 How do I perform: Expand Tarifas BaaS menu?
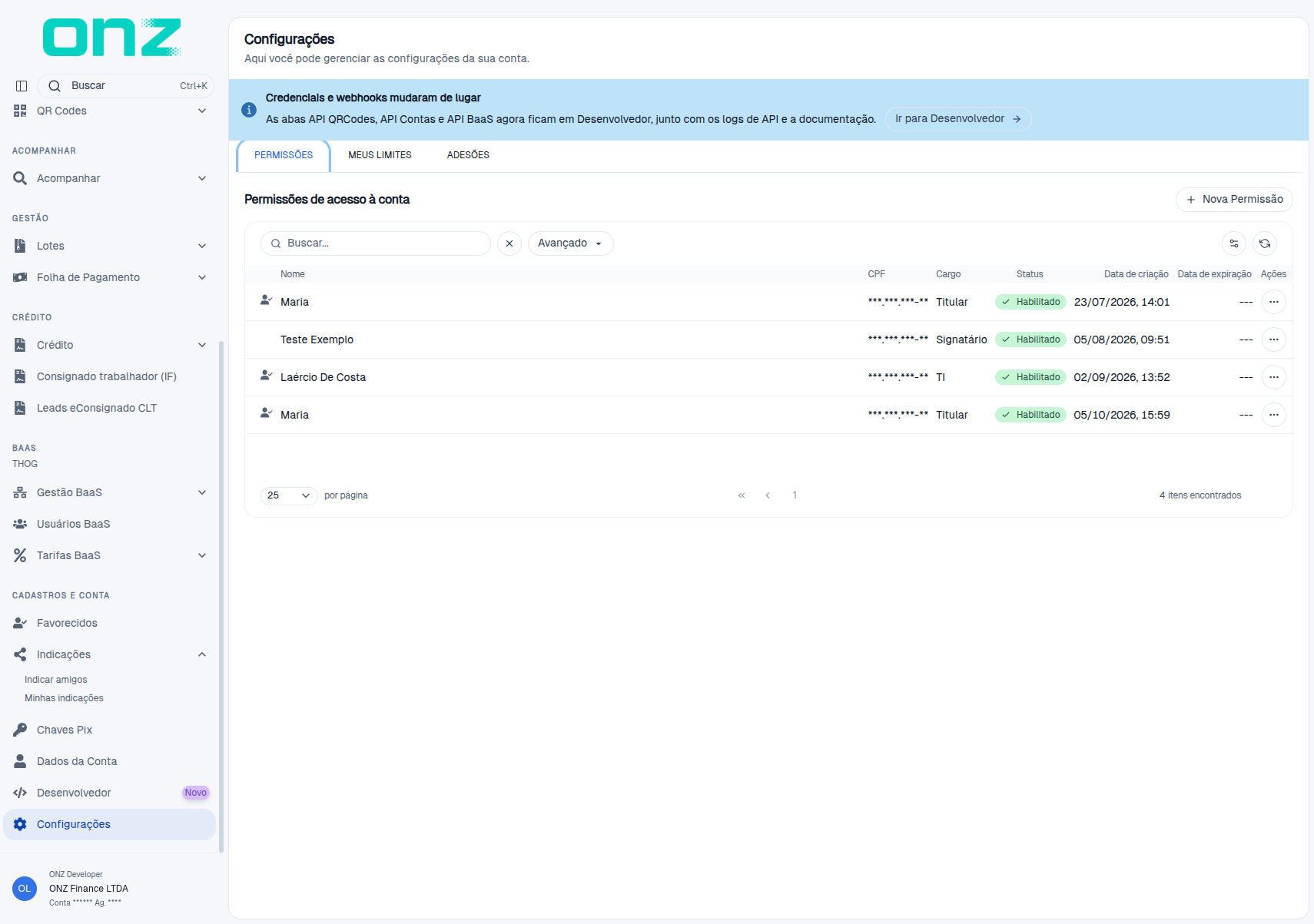tap(109, 555)
